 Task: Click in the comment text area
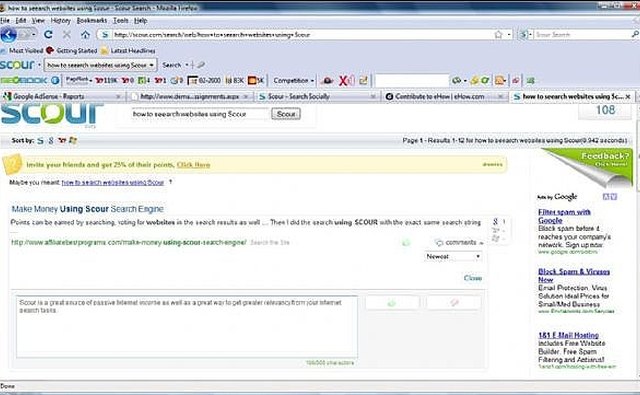(187, 326)
